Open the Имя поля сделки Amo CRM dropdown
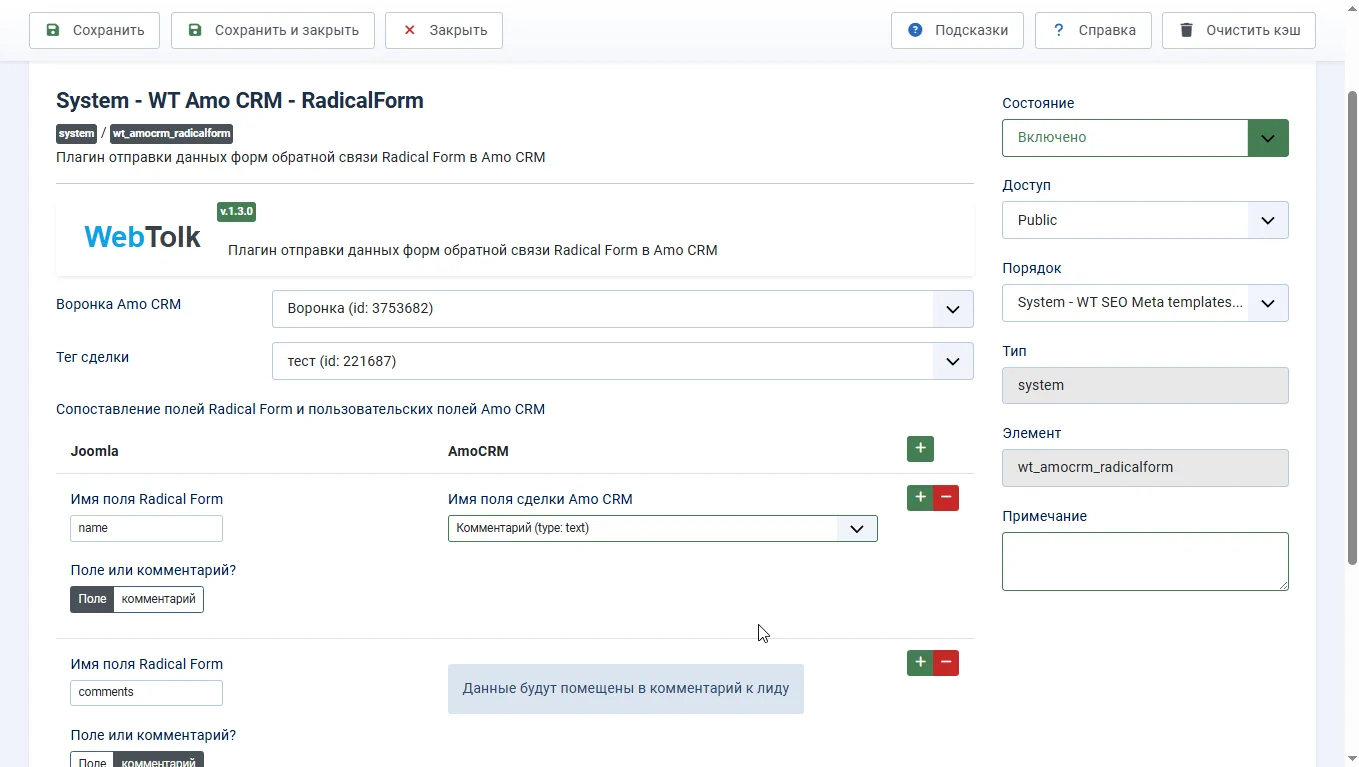 coord(662,528)
